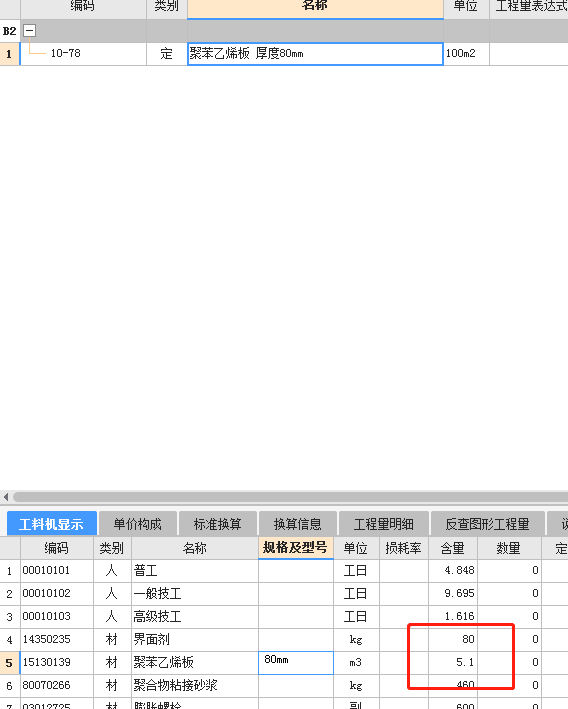The image size is (568, 709).
Task: Click the 80mm specification input field
Action: 296,663
